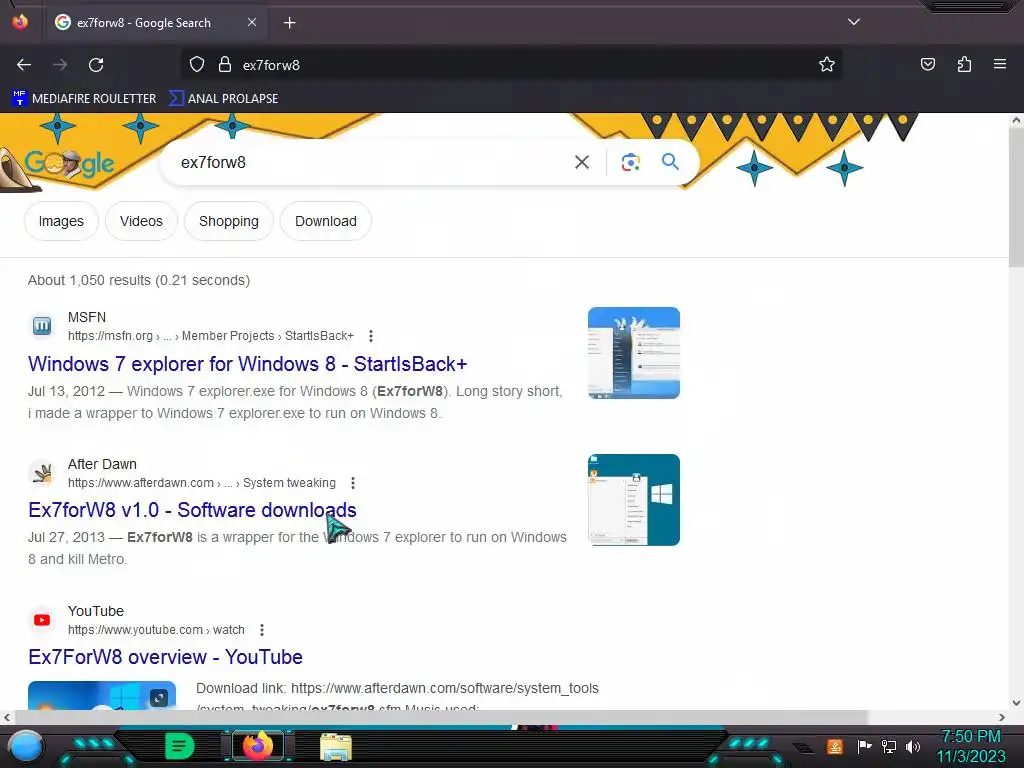This screenshot has width=1024, height=768.
Task: Clear the search box with the X
Action: click(x=581, y=162)
